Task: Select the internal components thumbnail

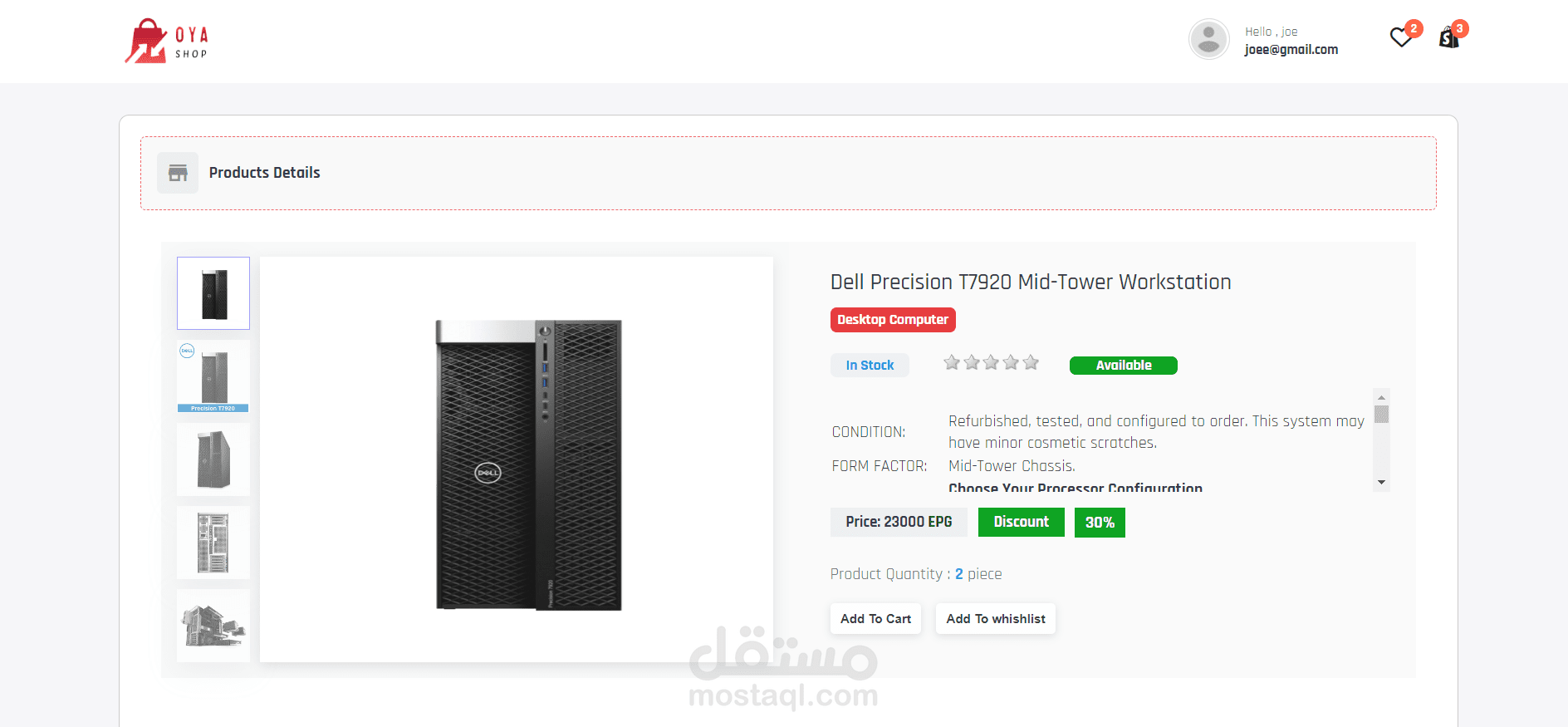Action: 213,543
